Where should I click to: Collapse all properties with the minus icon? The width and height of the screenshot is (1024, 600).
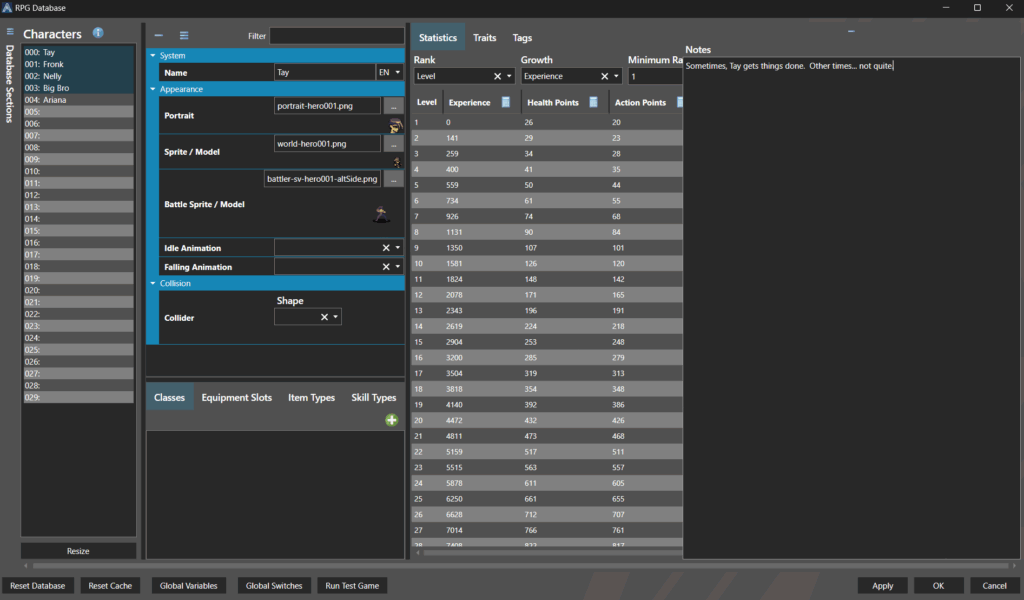(159, 36)
